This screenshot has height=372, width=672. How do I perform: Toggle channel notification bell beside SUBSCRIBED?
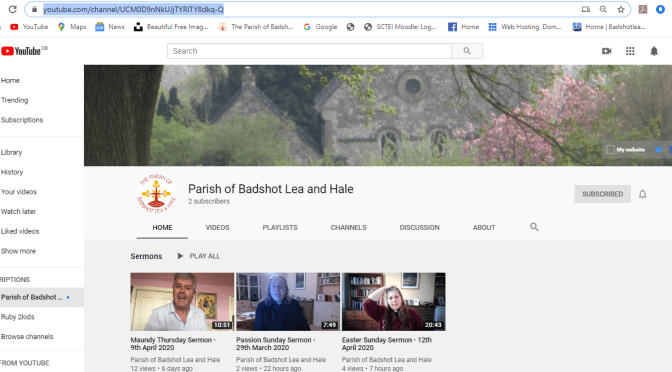642,194
